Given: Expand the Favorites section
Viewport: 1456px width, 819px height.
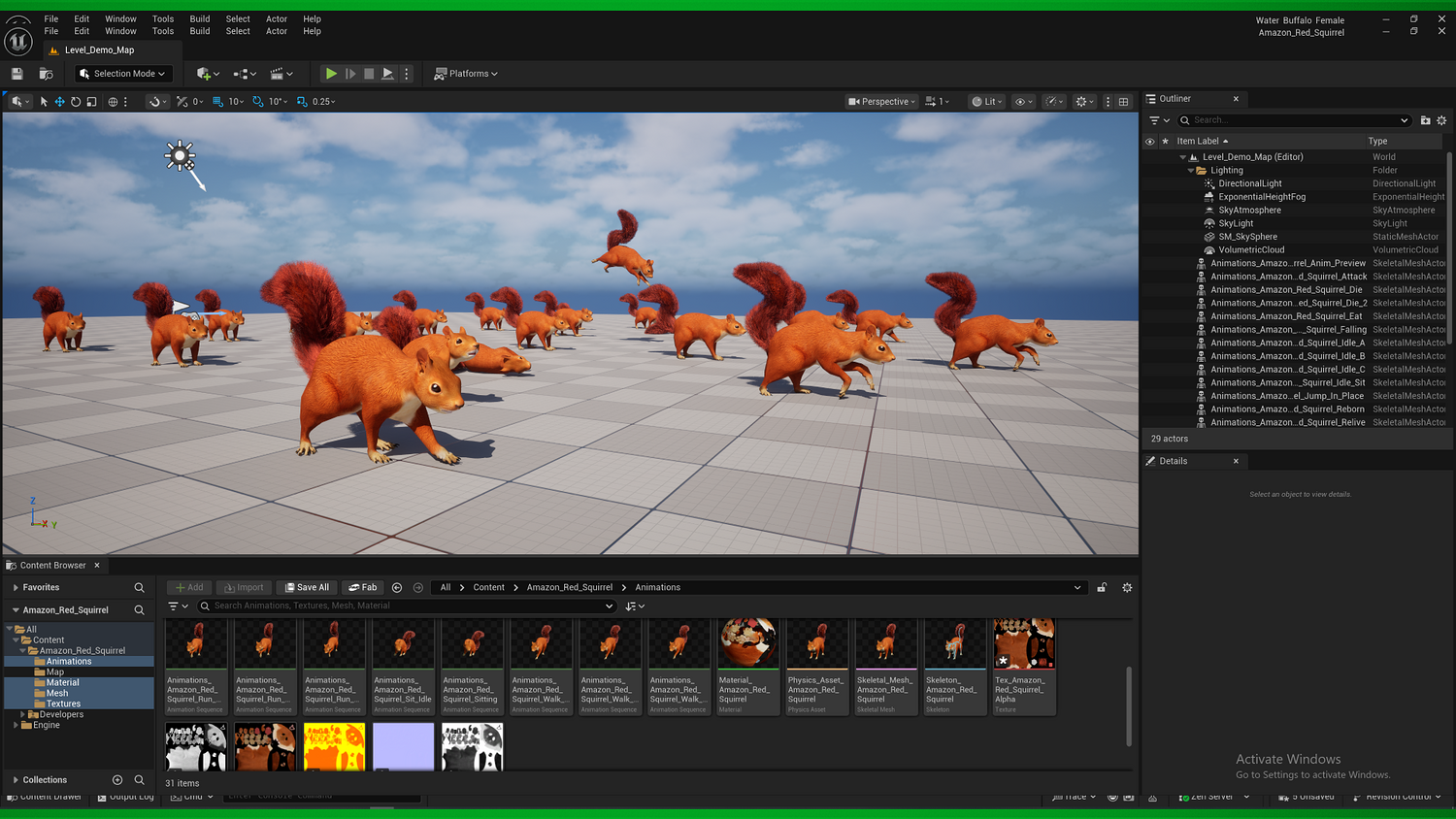Looking at the screenshot, I should coord(16,588).
